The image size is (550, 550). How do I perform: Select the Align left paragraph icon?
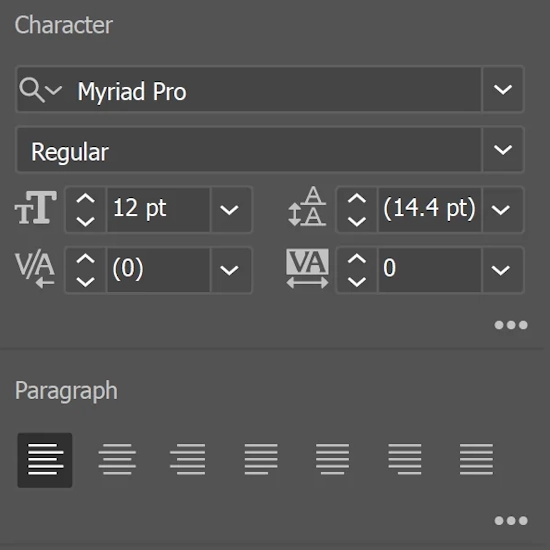pyautogui.click(x=45, y=460)
